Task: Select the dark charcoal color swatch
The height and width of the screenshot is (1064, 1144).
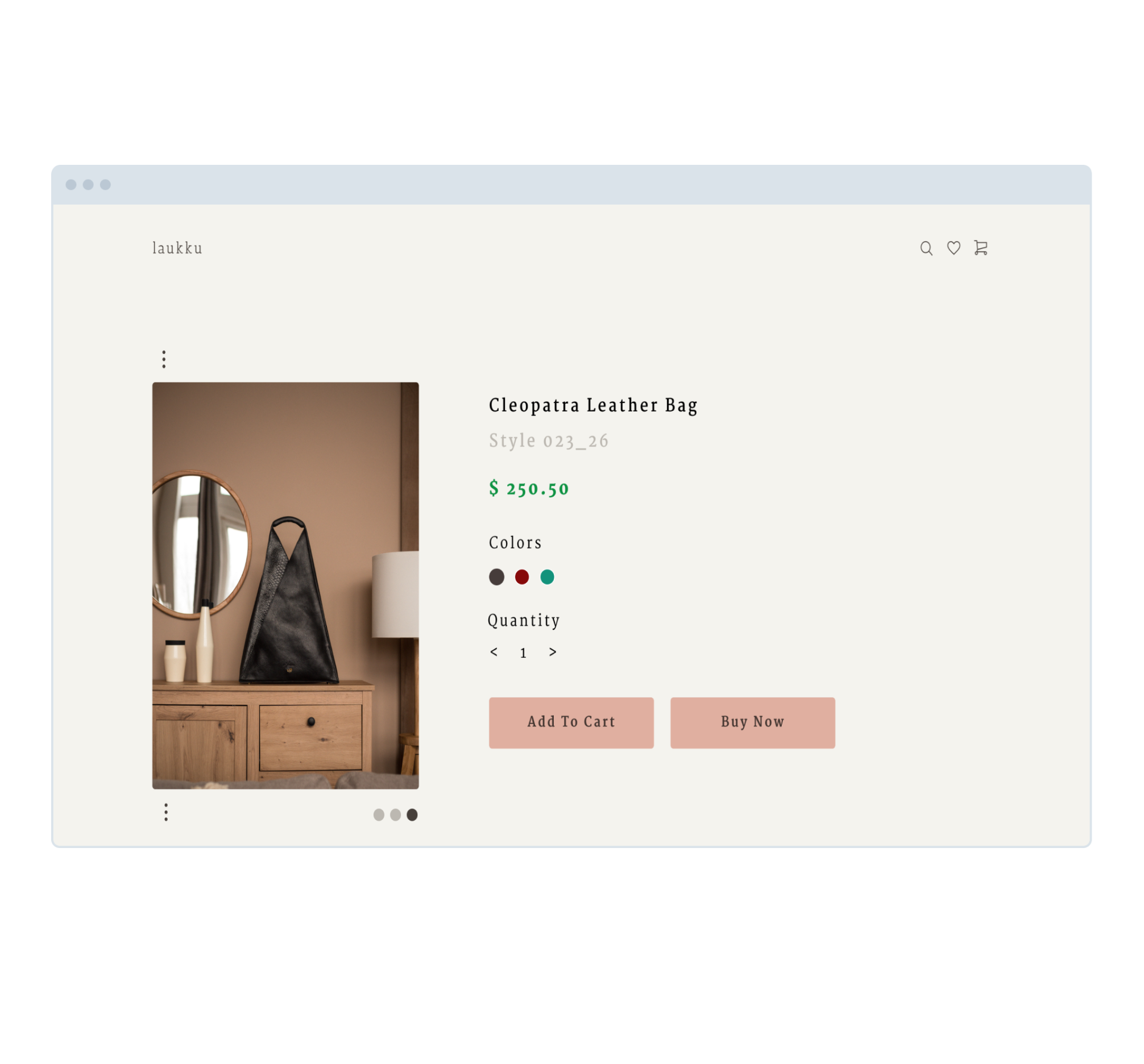Action: click(496, 577)
